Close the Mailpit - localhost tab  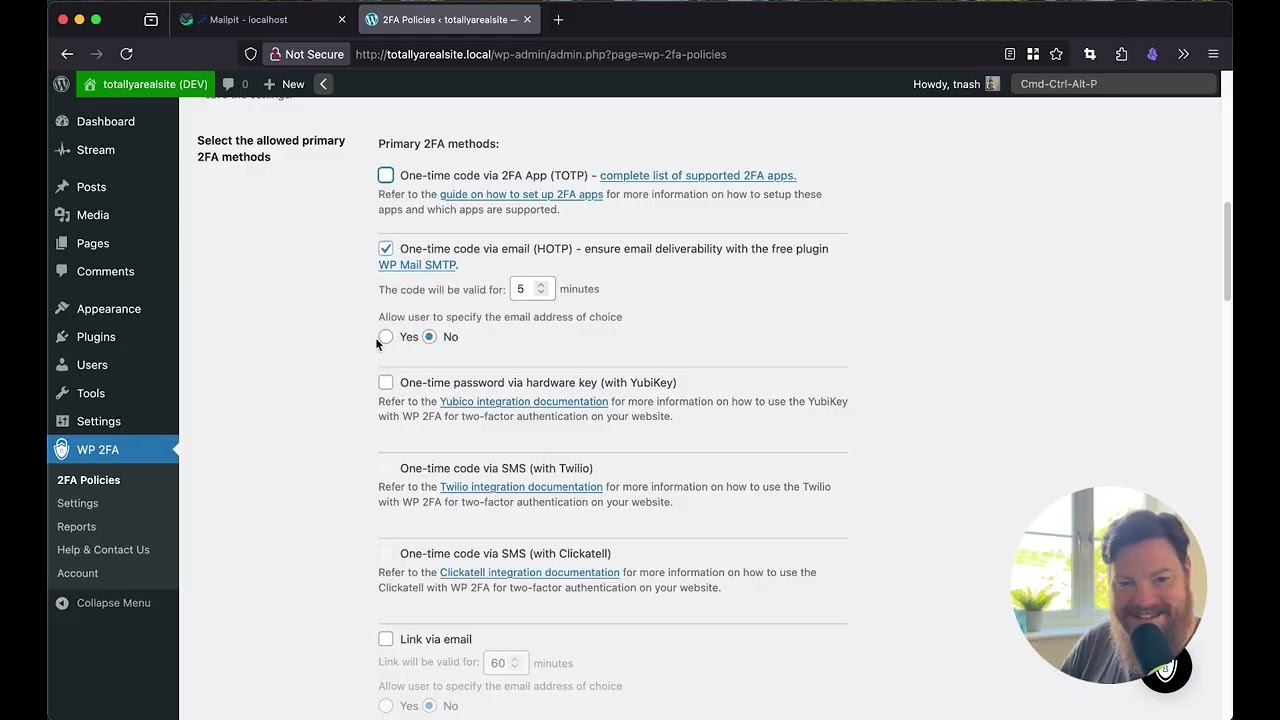click(x=342, y=20)
